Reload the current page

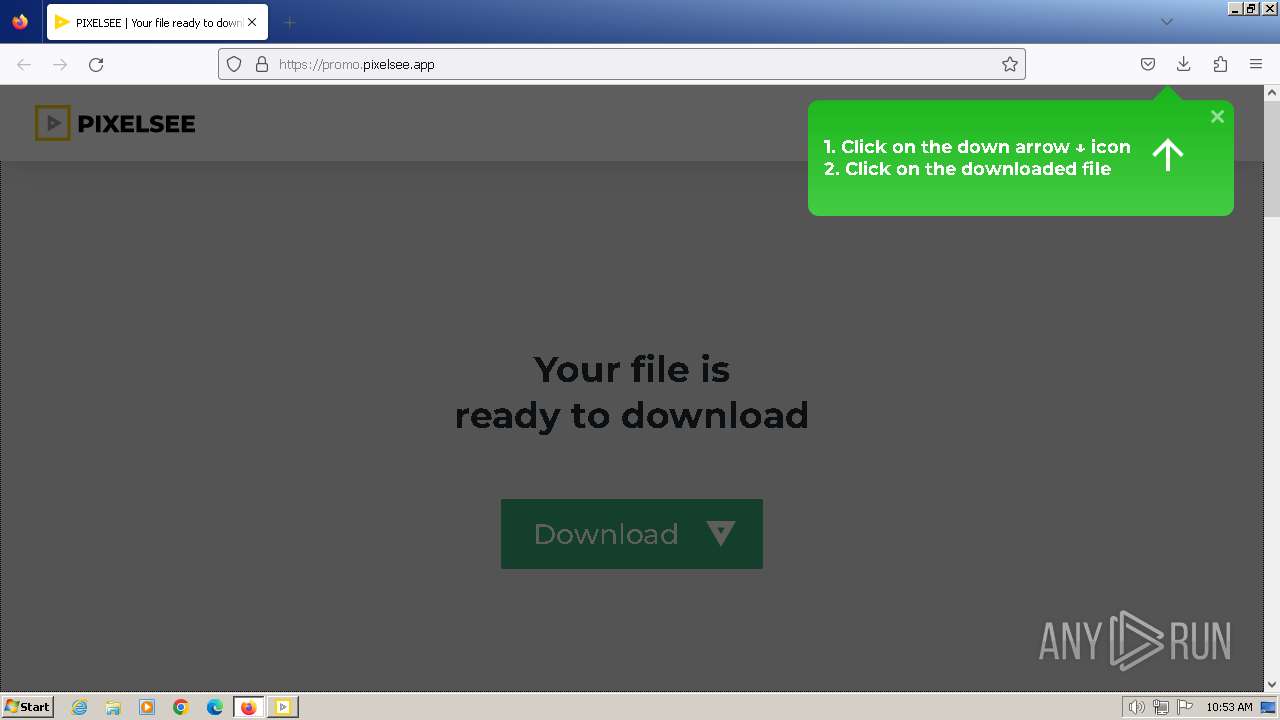[96, 64]
